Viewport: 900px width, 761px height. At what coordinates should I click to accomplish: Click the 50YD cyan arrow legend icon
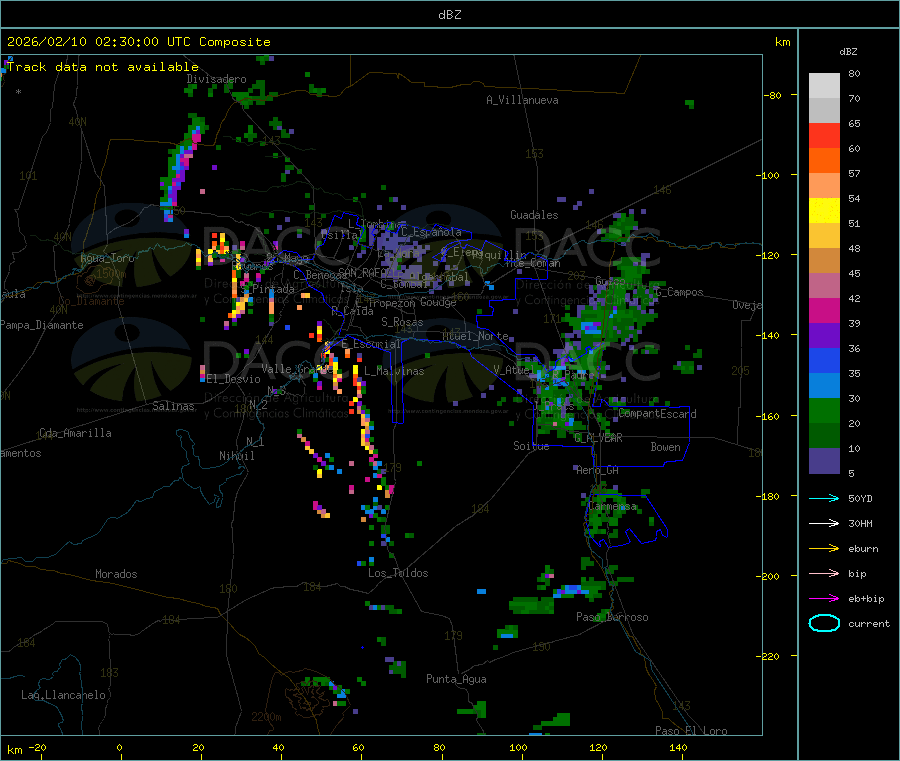click(x=824, y=498)
